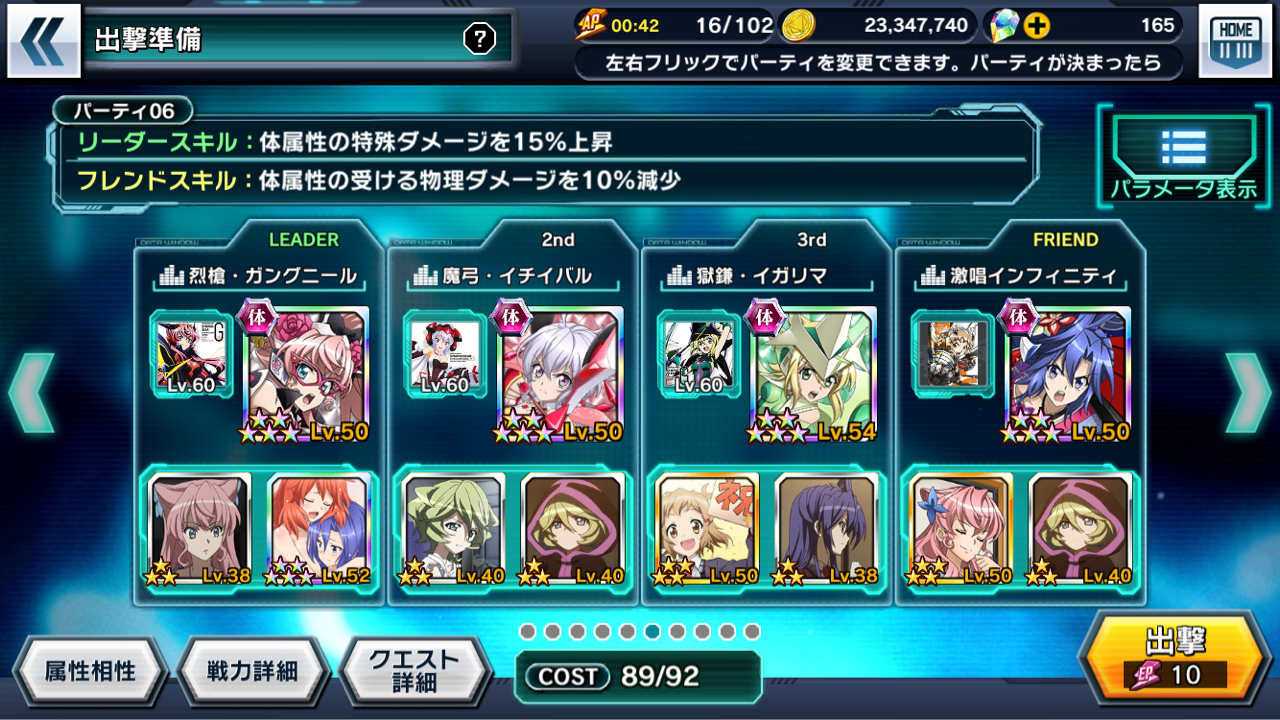Select the 体 attribute badge on leader card

pos(257,318)
